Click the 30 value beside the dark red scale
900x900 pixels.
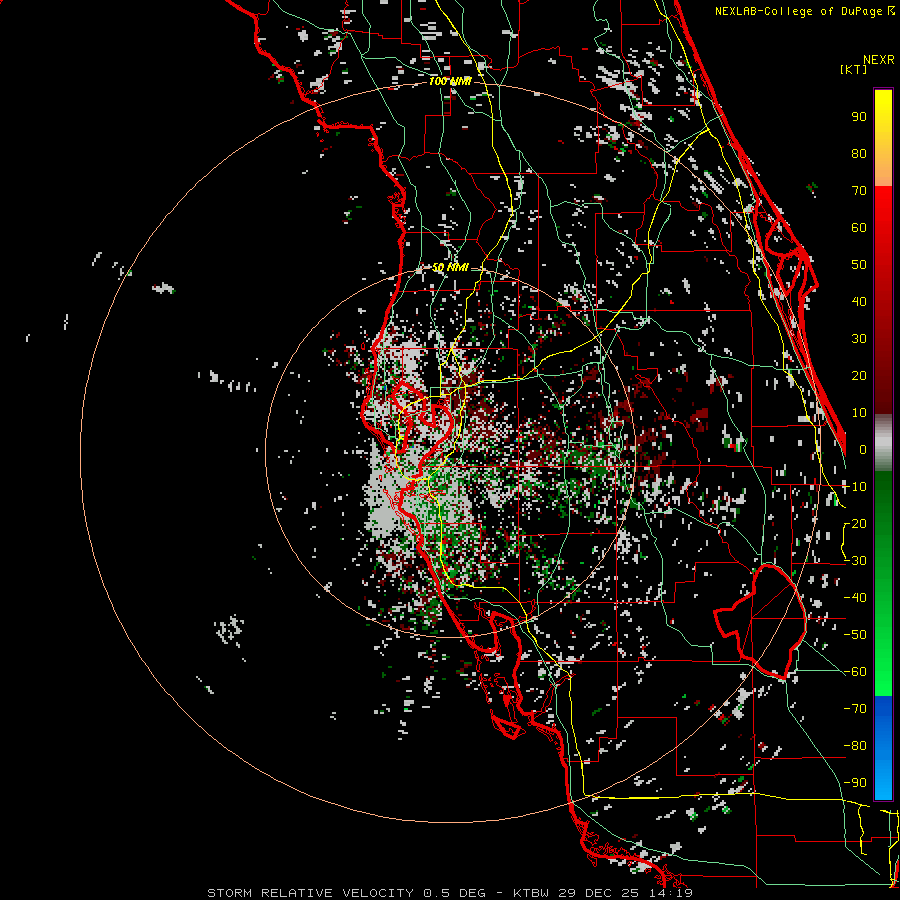coord(859,339)
